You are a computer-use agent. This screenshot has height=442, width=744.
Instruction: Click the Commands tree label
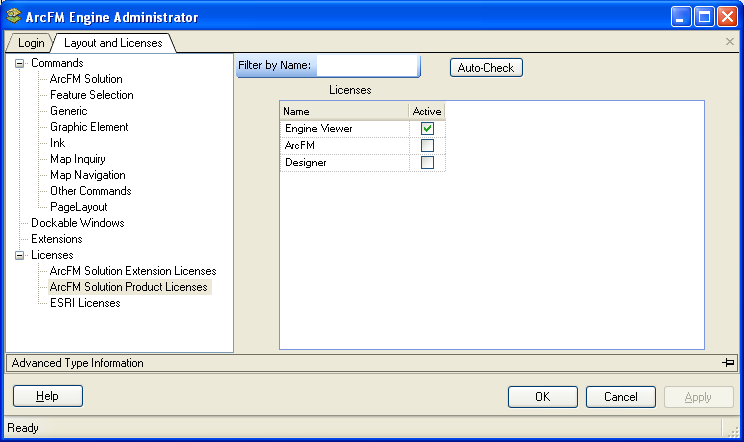tap(57, 63)
